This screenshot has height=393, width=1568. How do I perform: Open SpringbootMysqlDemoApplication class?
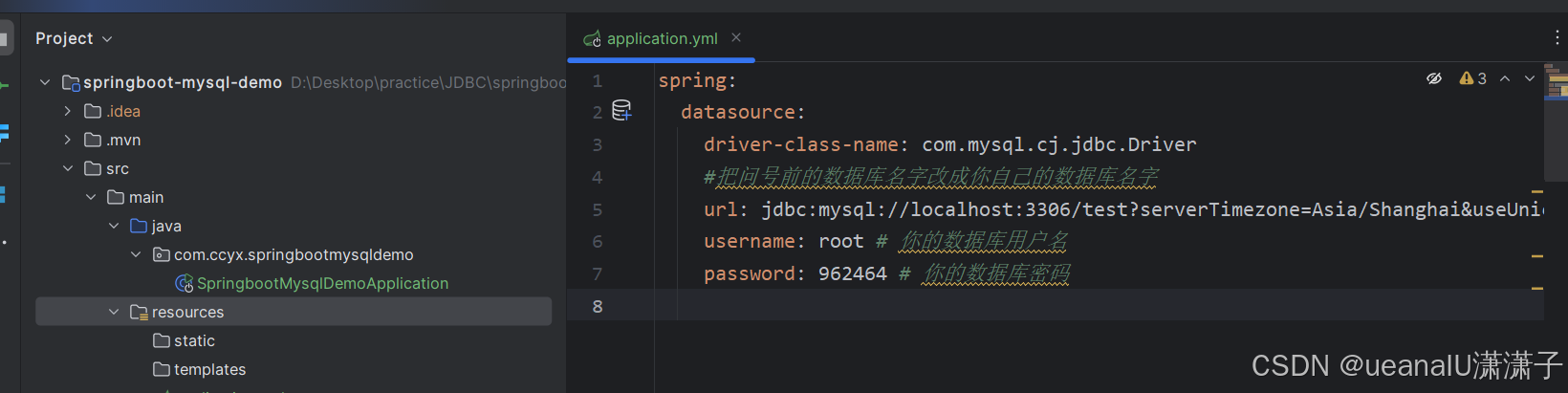click(x=322, y=283)
